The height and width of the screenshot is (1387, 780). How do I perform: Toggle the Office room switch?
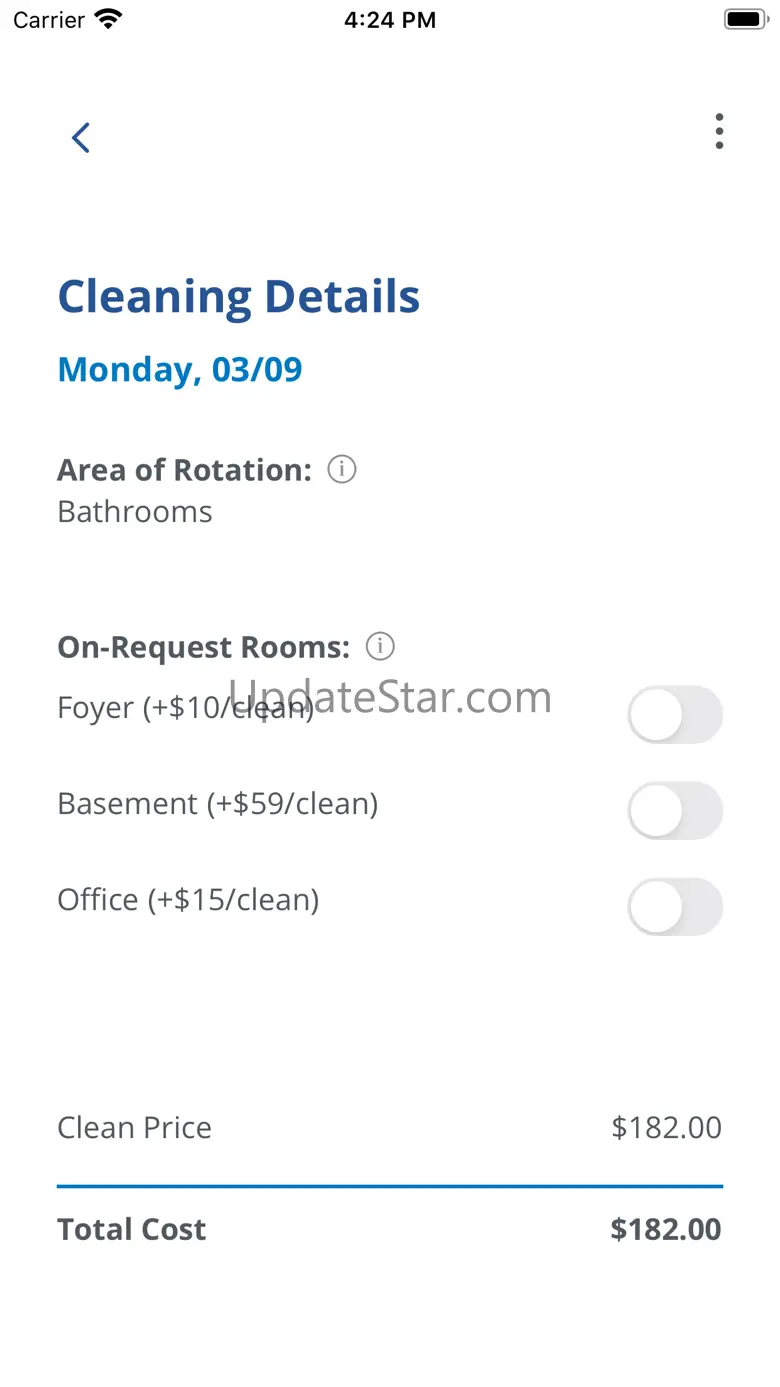[x=674, y=906]
